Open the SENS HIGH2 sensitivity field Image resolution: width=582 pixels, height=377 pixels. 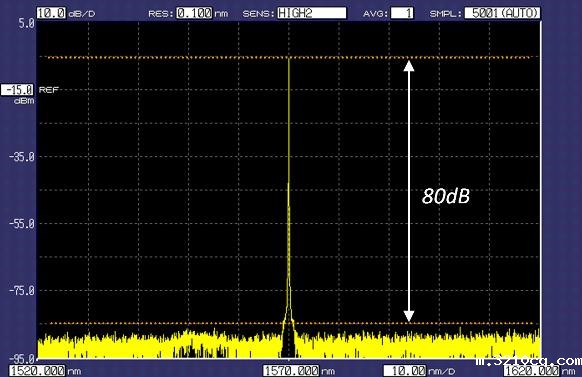(x=311, y=13)
